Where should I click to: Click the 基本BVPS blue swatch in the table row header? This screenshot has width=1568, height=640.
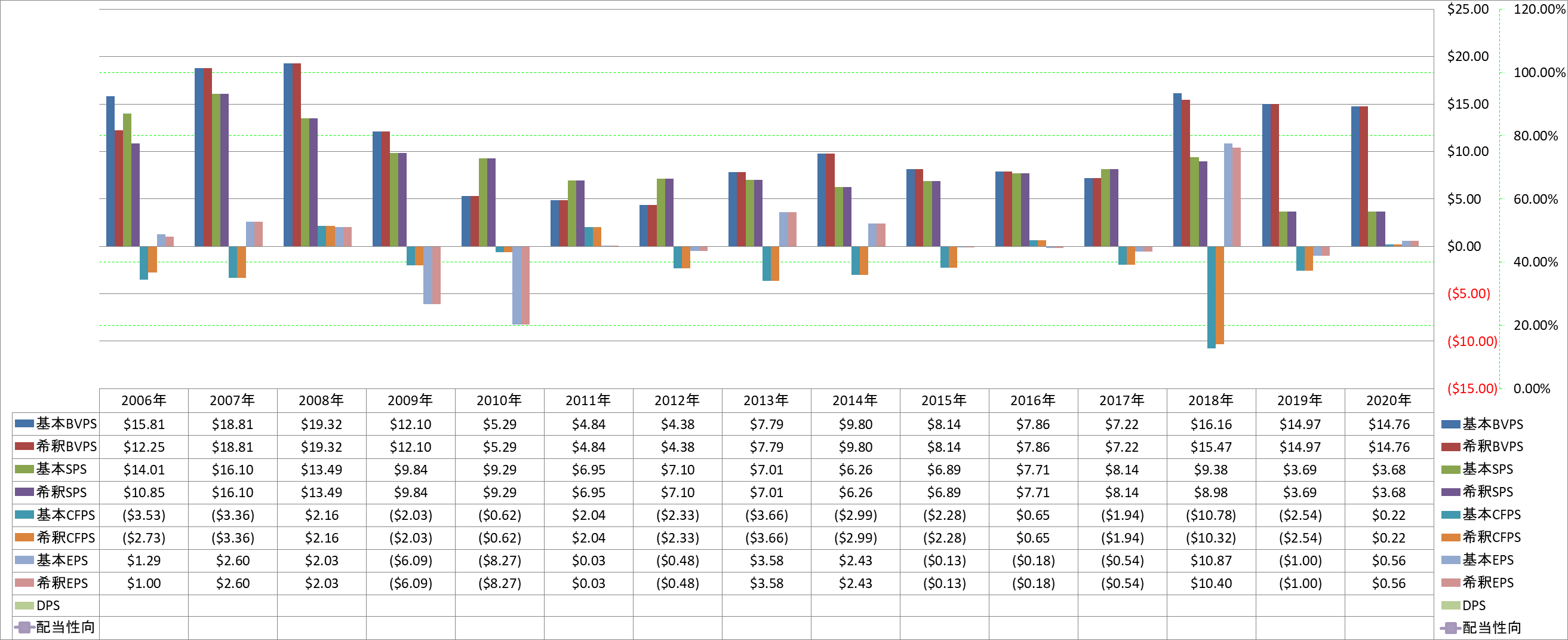pyautogui.click(x=24, y=423)
